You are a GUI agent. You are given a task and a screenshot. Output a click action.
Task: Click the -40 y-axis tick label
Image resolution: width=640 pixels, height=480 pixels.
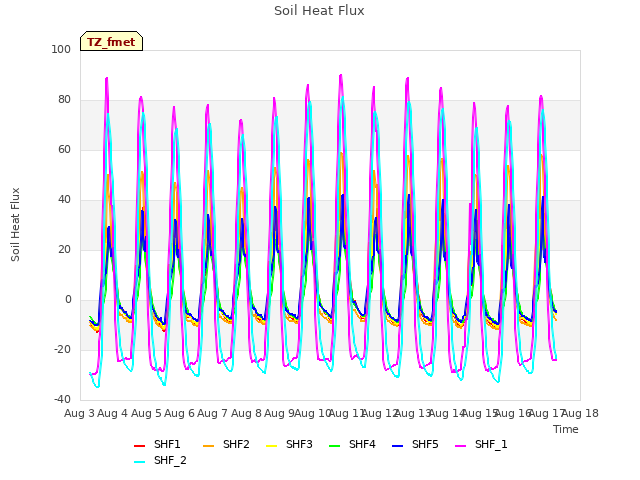coord(62,399)
